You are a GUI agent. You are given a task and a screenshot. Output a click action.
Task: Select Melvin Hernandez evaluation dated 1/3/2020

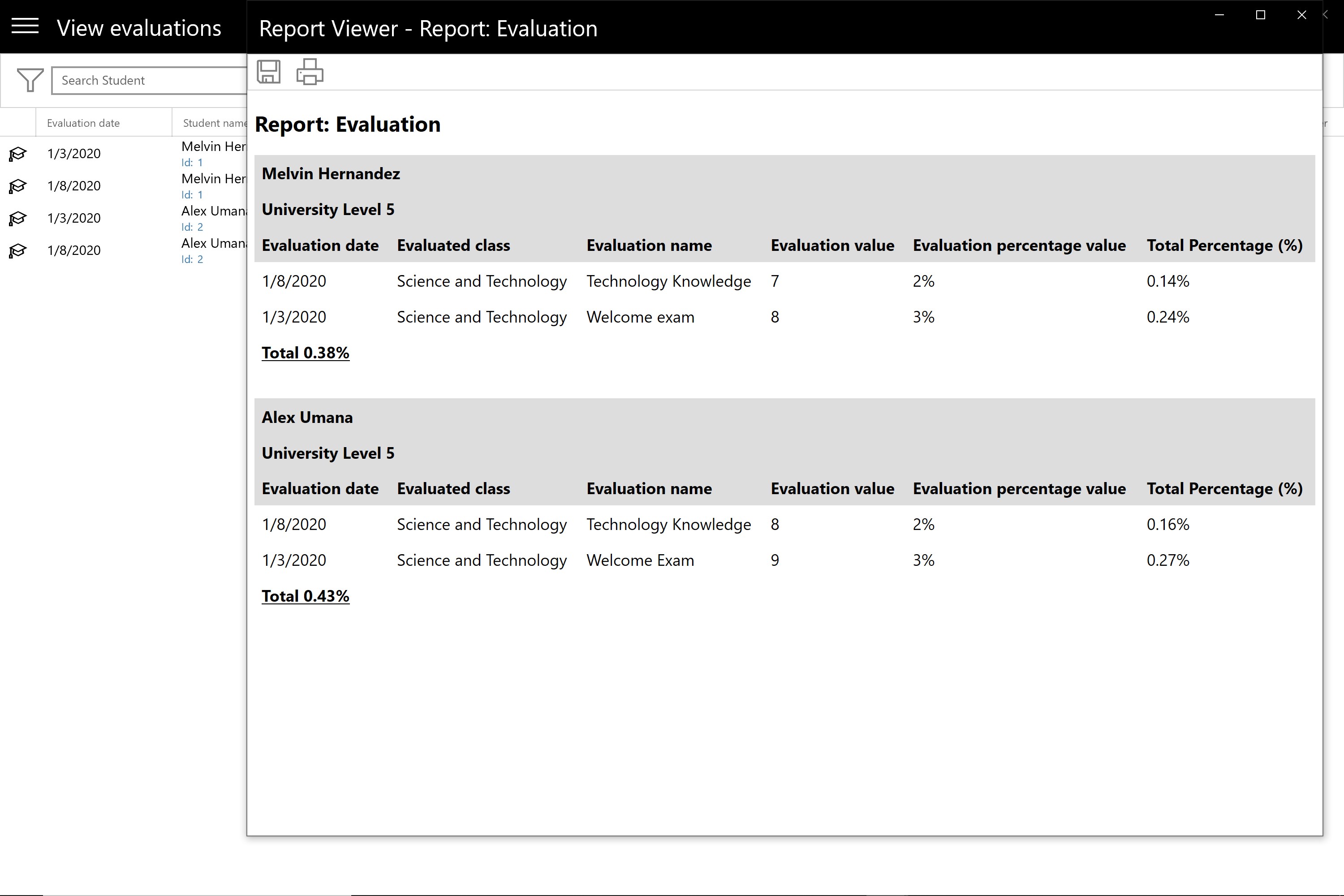pos(74,154)
